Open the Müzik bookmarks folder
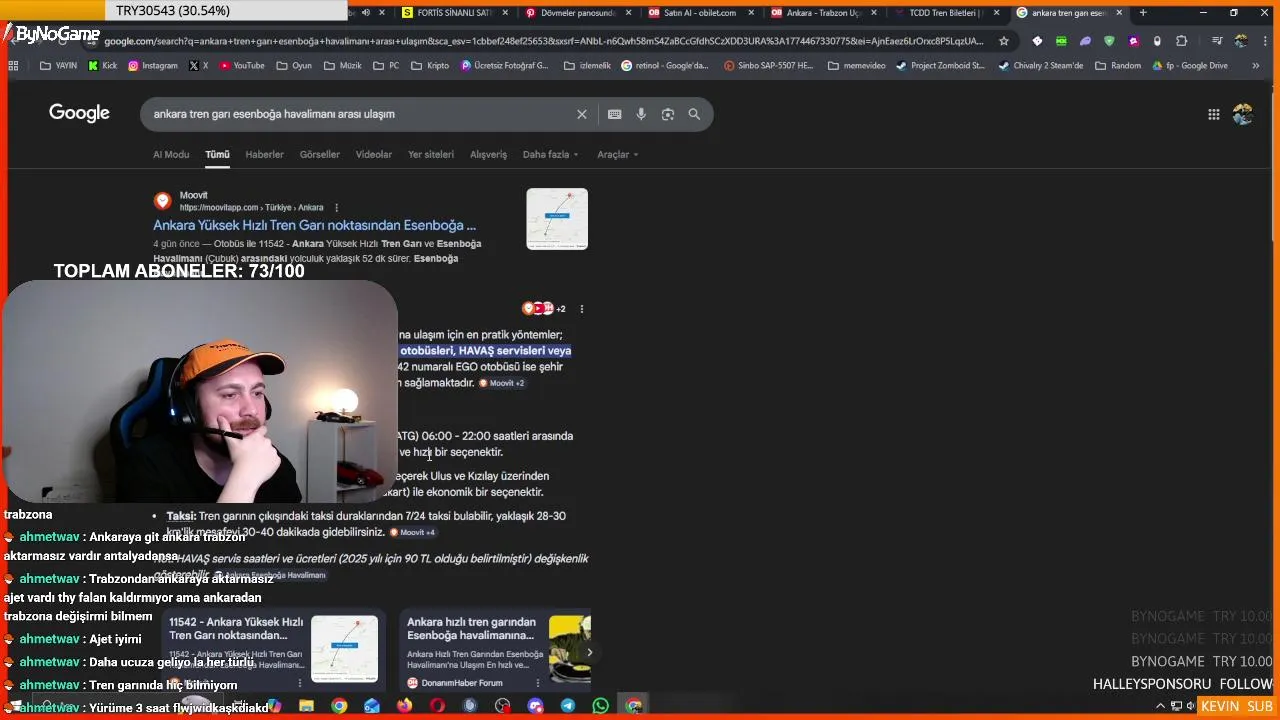The width and height of the screenshot is (1280, 720). 342,65
